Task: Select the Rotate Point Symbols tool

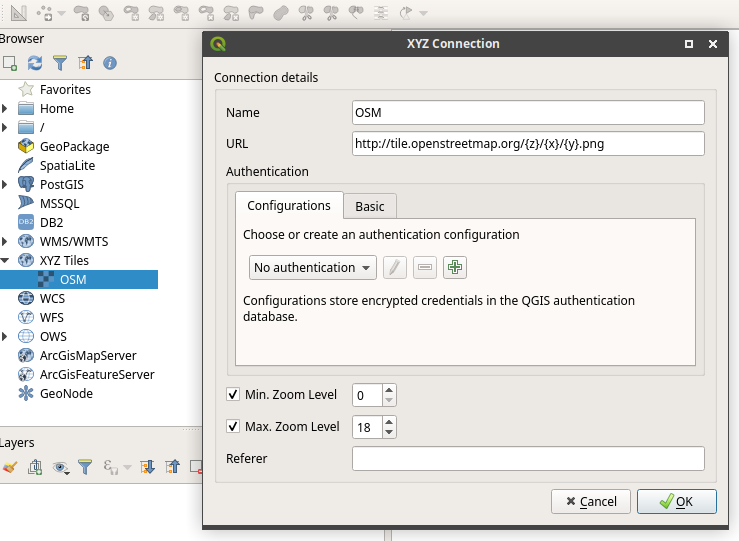Action: pyautogui.click(x=406, y=13)
